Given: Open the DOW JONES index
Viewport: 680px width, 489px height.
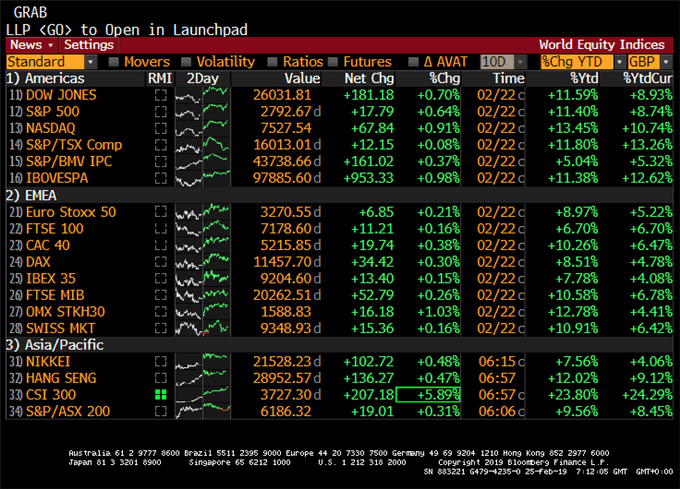Looking at the screenshot, I should [x=61, y=95].
